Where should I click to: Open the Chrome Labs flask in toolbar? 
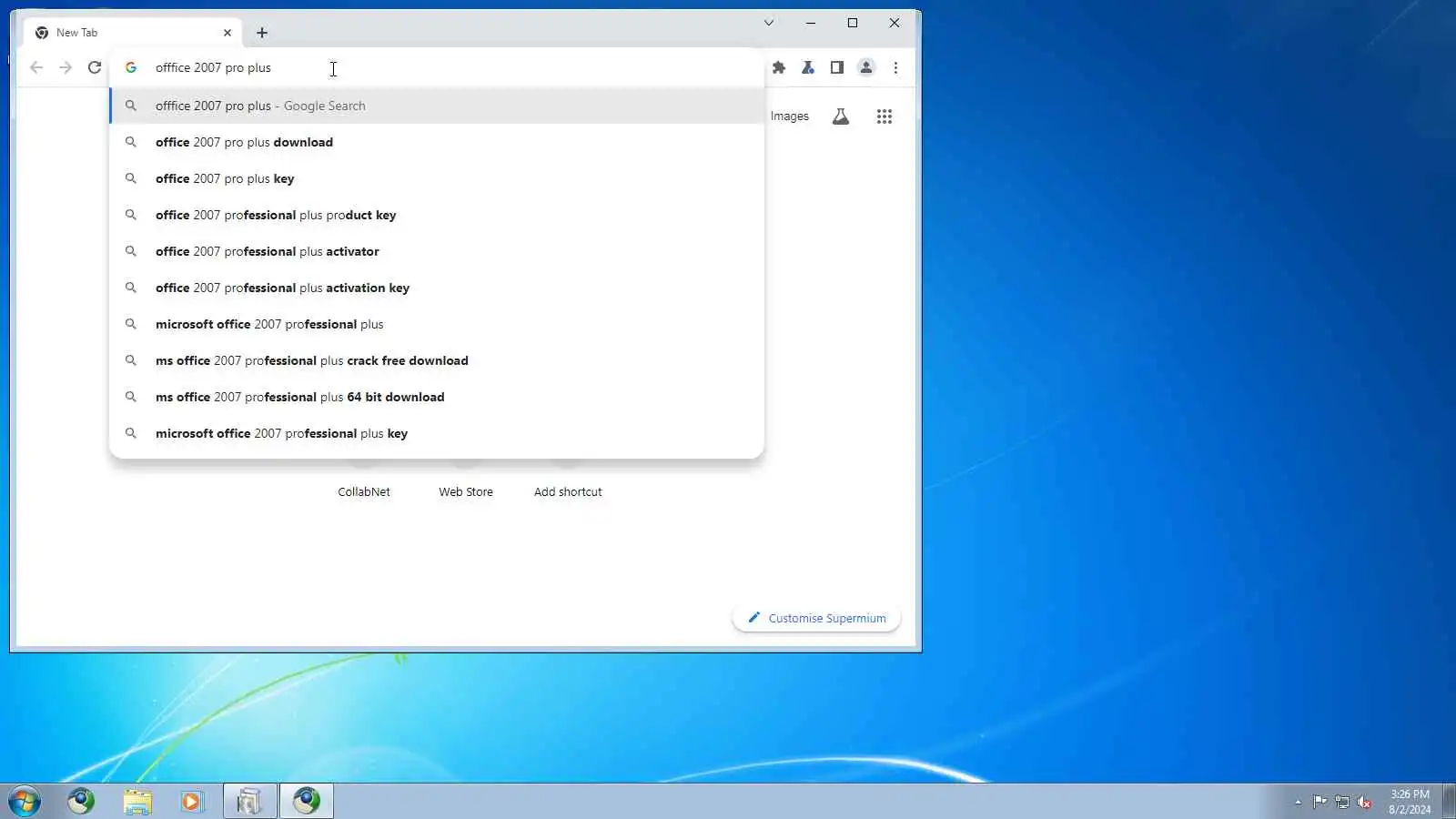[808, 67]
